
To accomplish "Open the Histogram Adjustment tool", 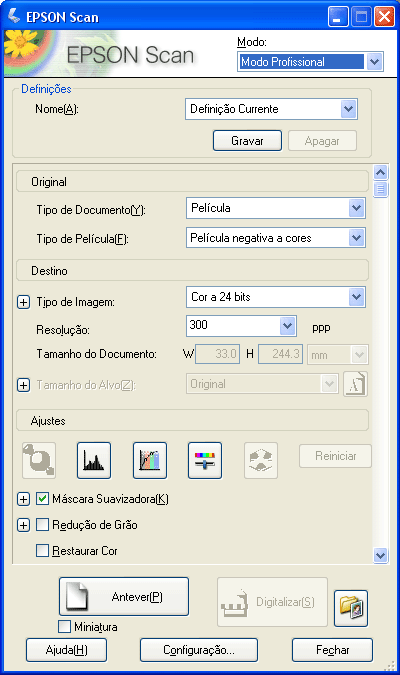I will [94, 460].
